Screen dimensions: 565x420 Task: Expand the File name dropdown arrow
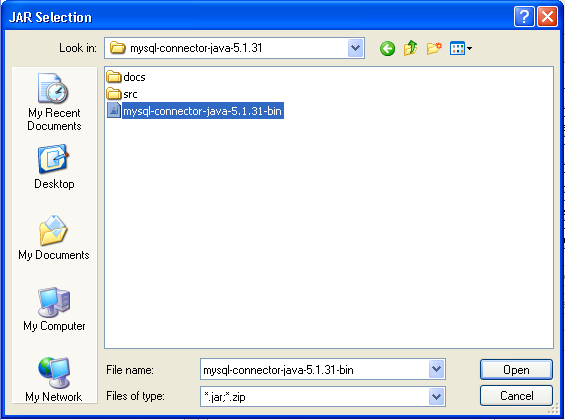pyautogui.click(x=436, y=369)
